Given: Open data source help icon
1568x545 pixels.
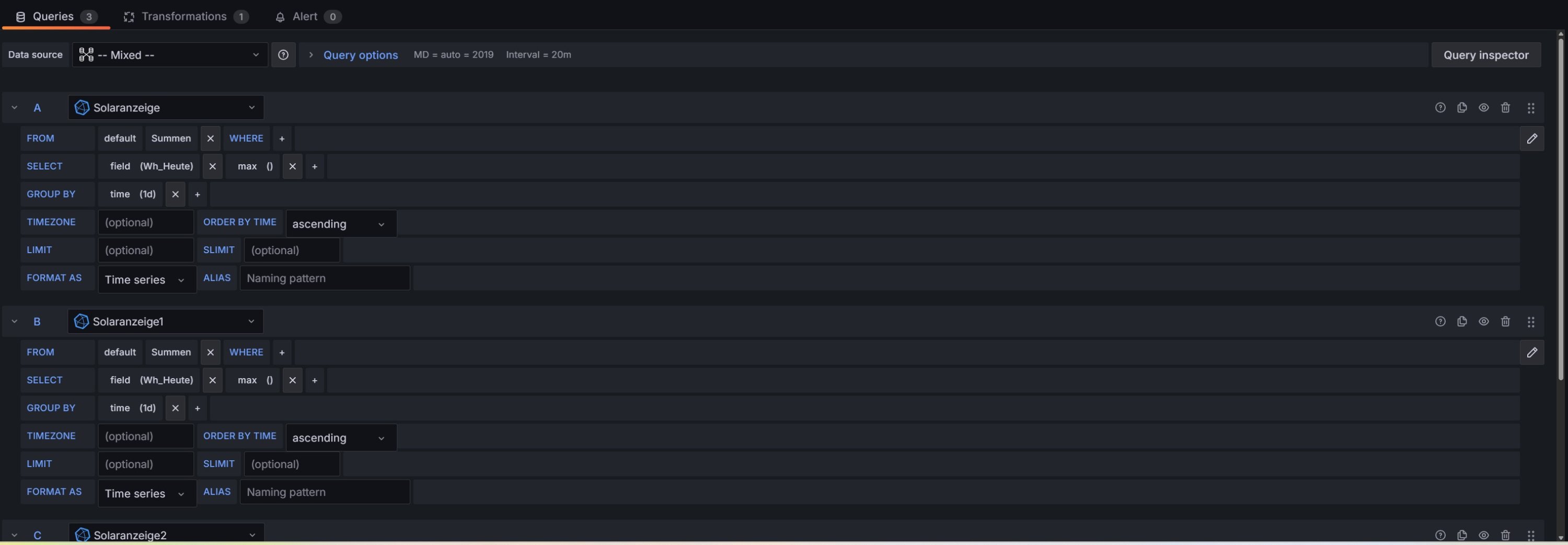Looking at the screenshot, I should pyautogui.click(x=283, y=55).
